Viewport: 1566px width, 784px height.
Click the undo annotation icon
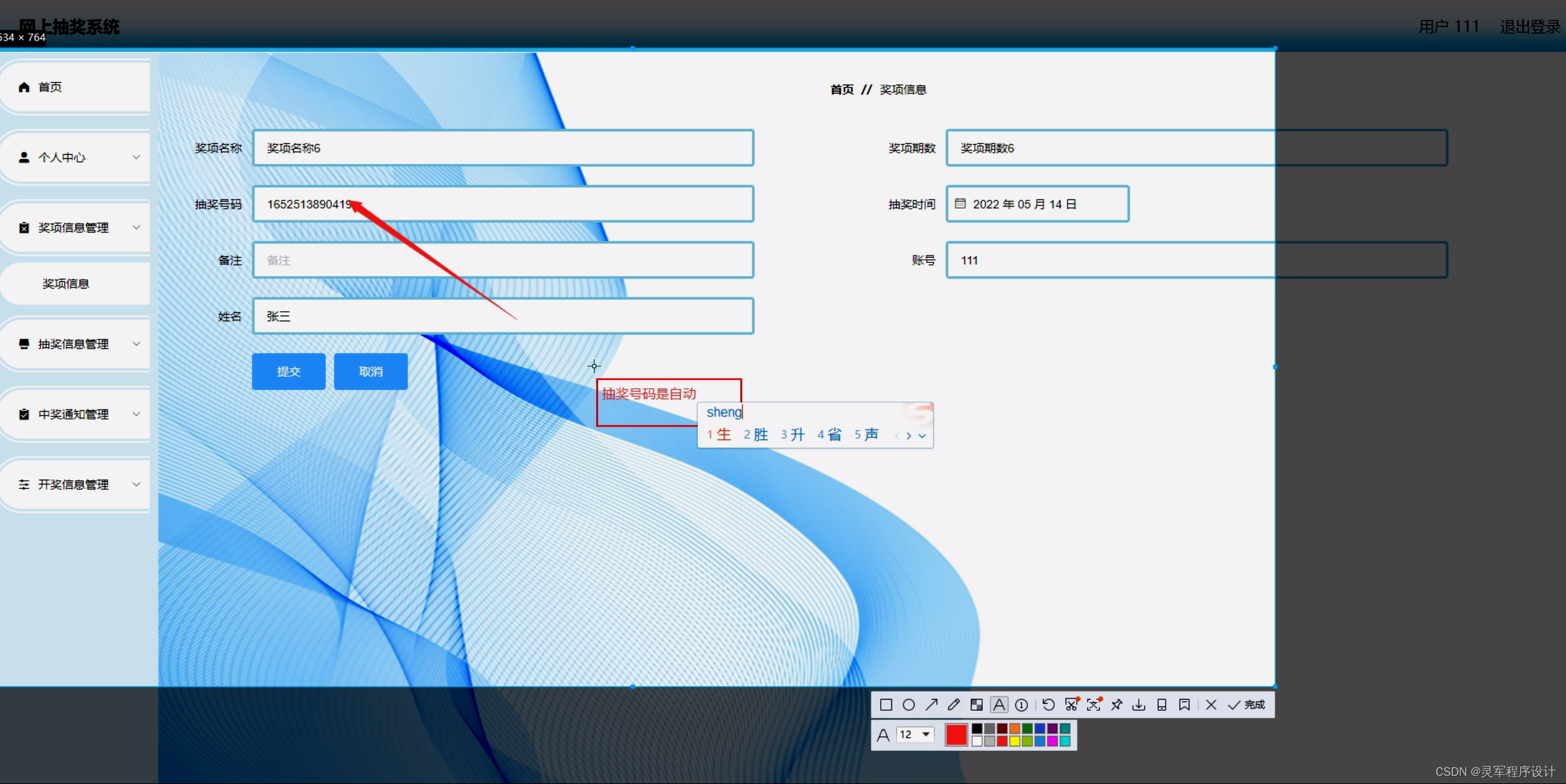coord(1048,705)
